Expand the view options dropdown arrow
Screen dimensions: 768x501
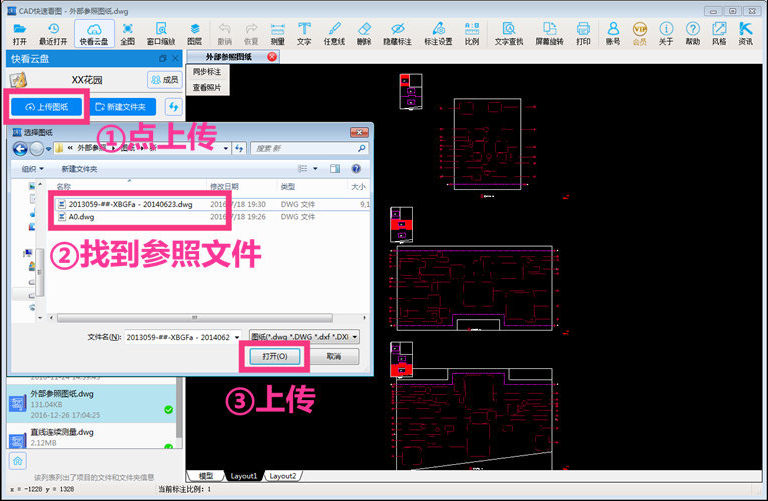tap(315, 168)
